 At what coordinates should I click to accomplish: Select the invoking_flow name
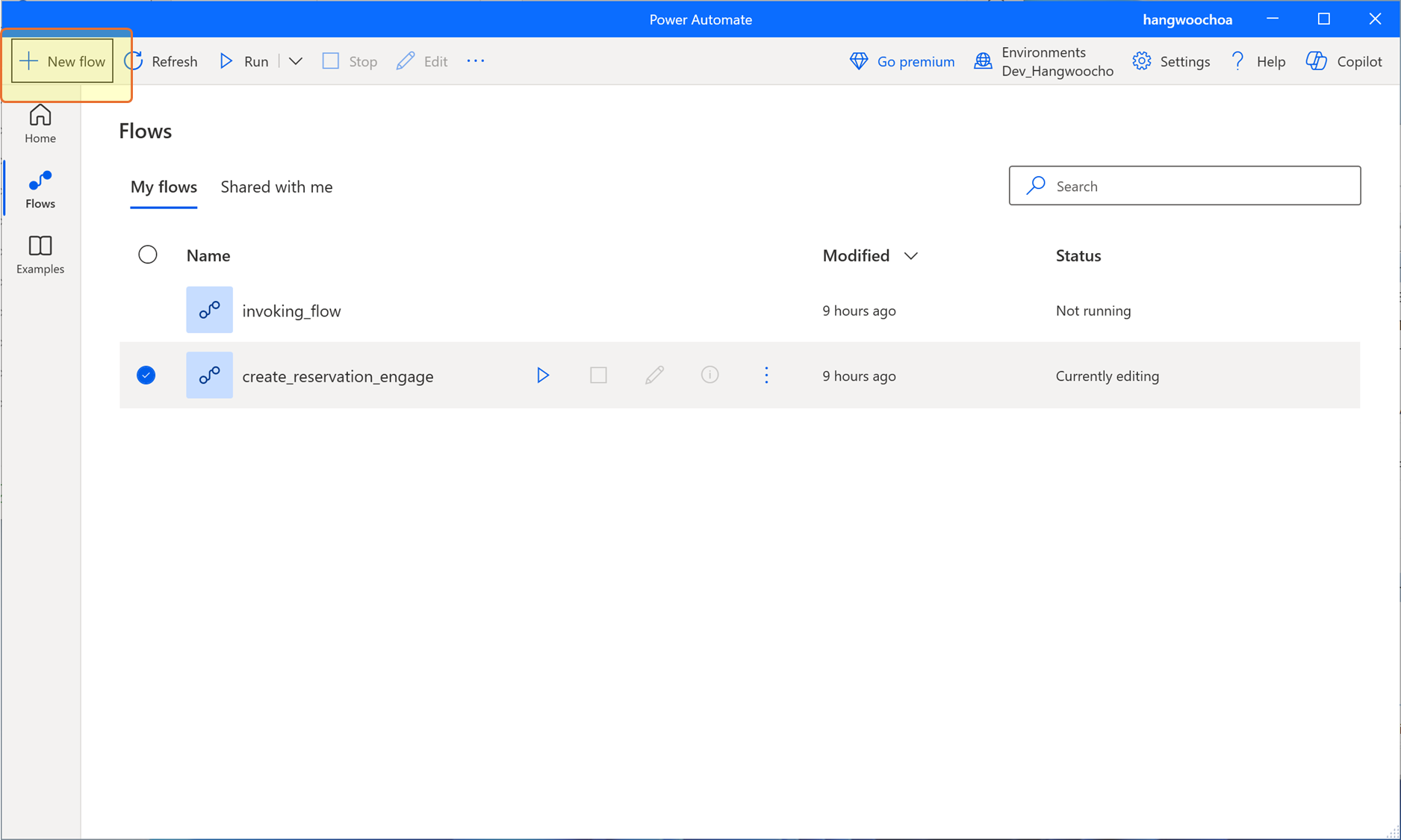291,311
